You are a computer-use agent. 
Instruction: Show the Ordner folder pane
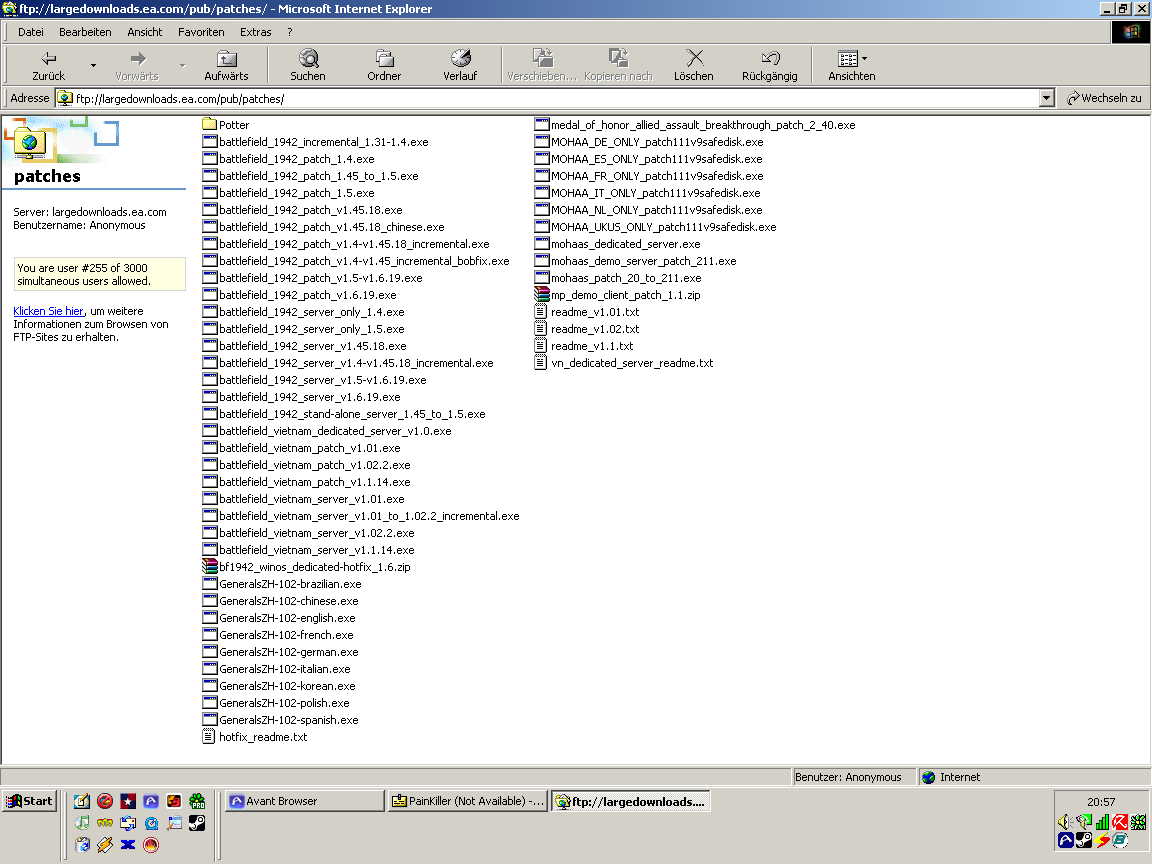pyautogui.click(x=384, y=65)
